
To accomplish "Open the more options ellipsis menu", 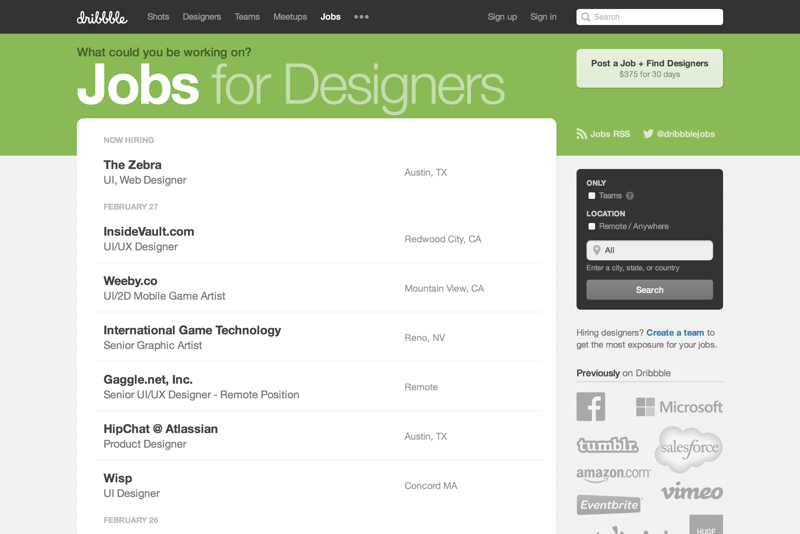I will coord(361,17).
